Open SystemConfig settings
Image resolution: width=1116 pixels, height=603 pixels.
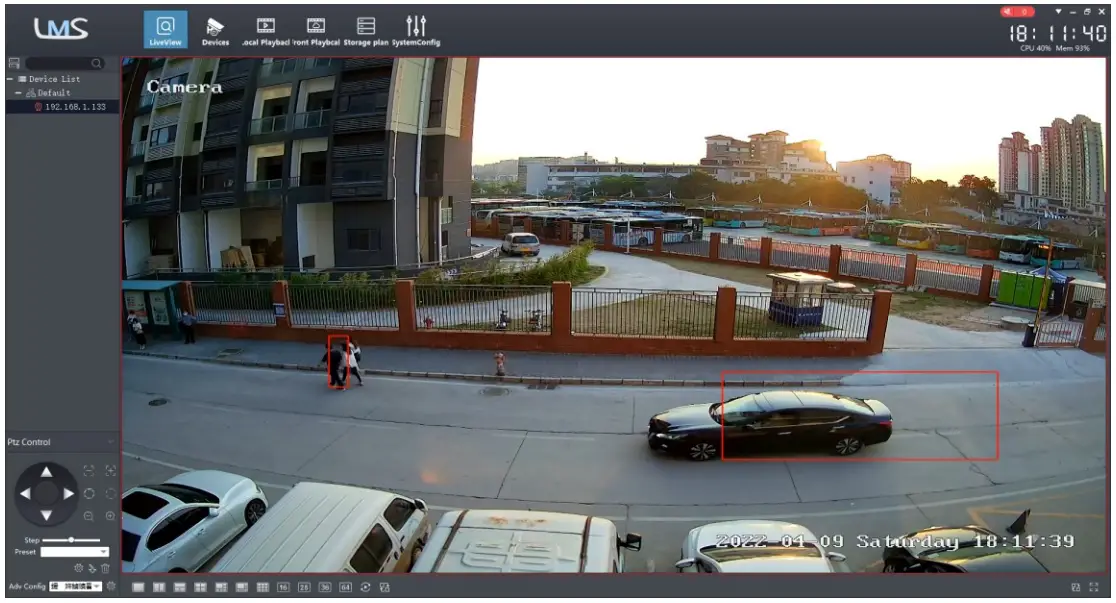click(x=416, y=31)
